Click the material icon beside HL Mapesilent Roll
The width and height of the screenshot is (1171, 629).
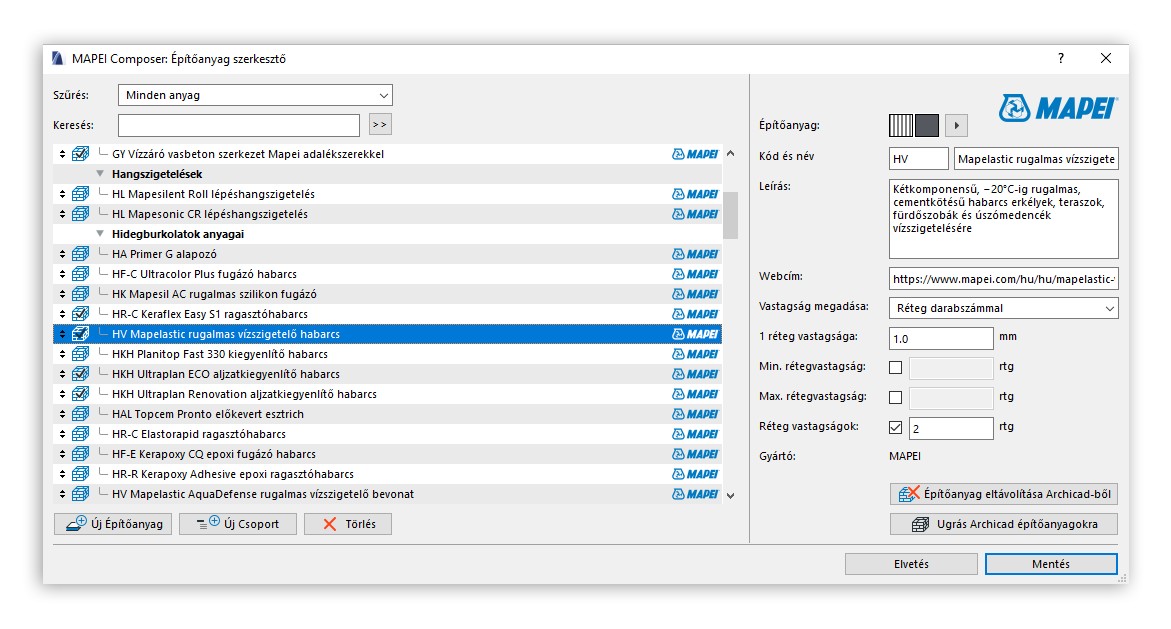click(80, 194)
